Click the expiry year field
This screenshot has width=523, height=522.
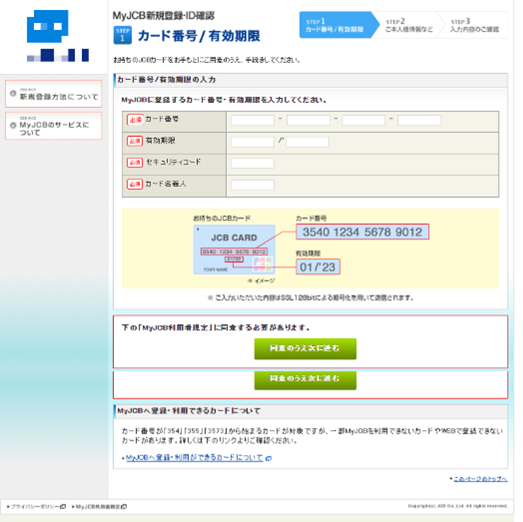pyautogui.click(x=308, y=142)
